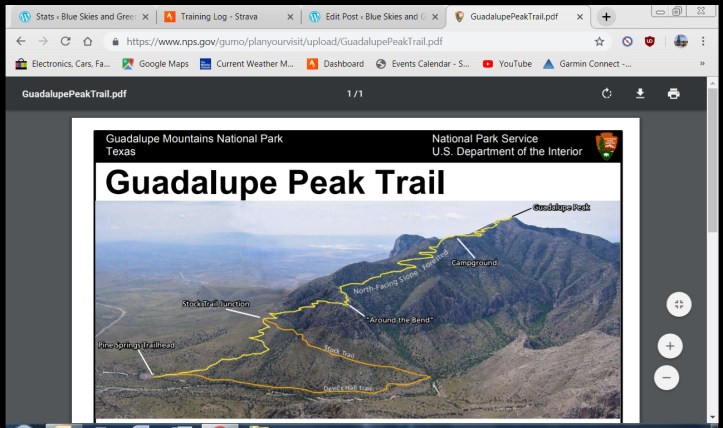This screenshot has height=428, width=723.
Task: Close the Stats Blue Skies tab
Action: (x=145, y=17)
